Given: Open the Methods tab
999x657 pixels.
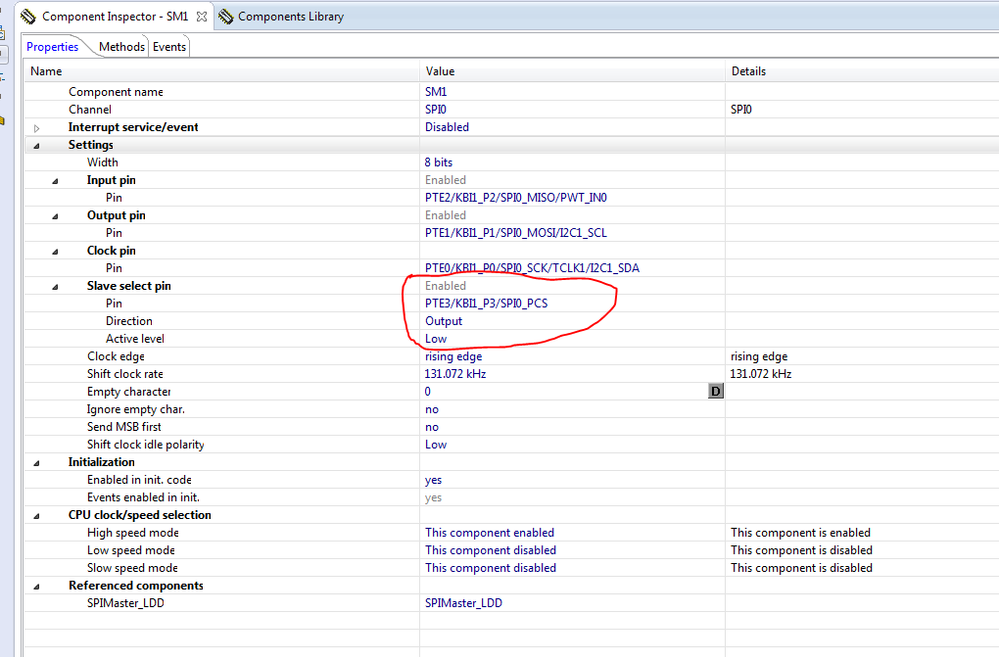Looking at the screenshot, I should (x=122, y=47).
